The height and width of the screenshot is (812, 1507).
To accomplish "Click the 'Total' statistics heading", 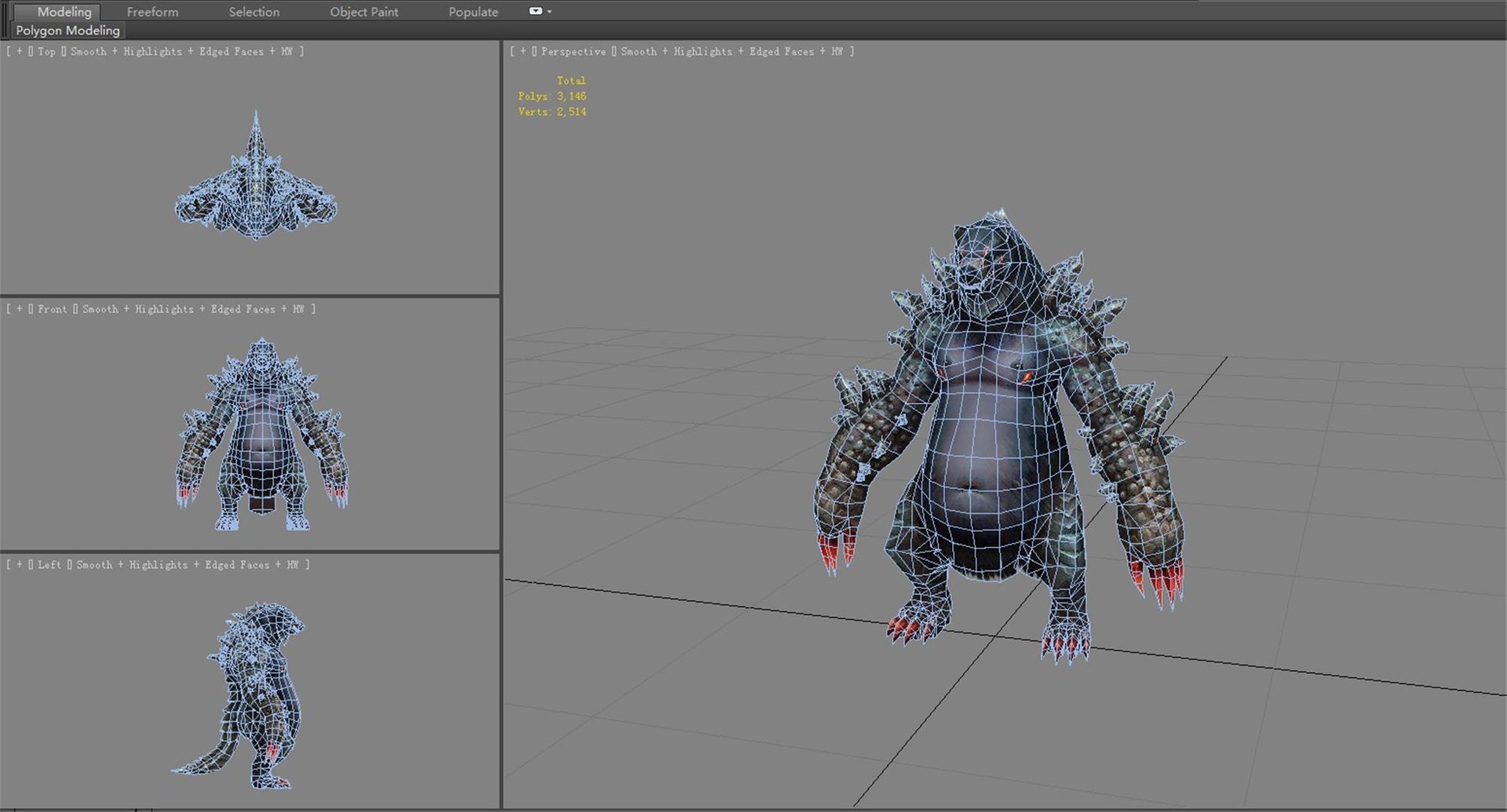I will (x=571, y=81).
